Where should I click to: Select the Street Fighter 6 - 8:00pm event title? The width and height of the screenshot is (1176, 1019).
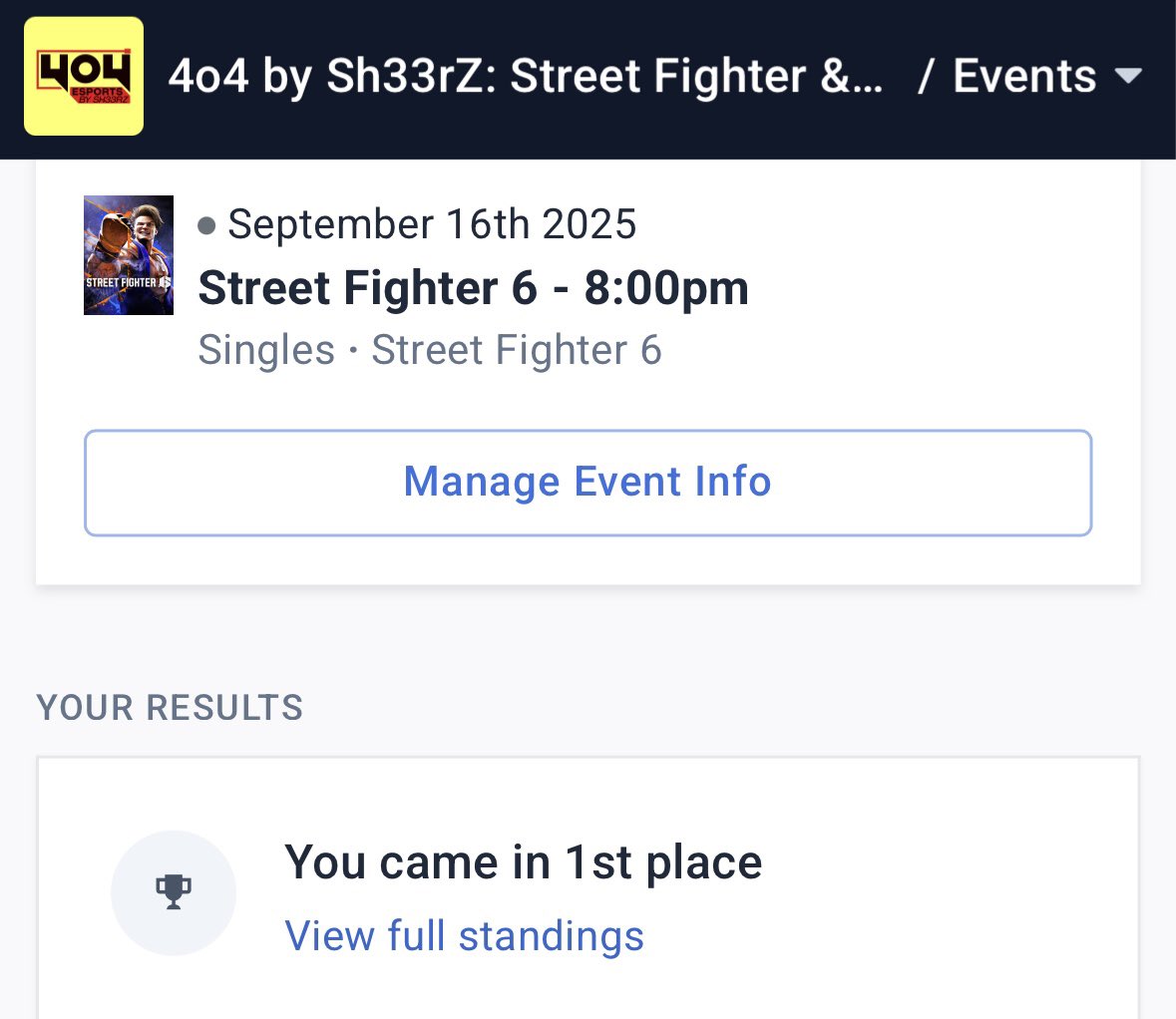pyautogui.click(x=473, y=288)
